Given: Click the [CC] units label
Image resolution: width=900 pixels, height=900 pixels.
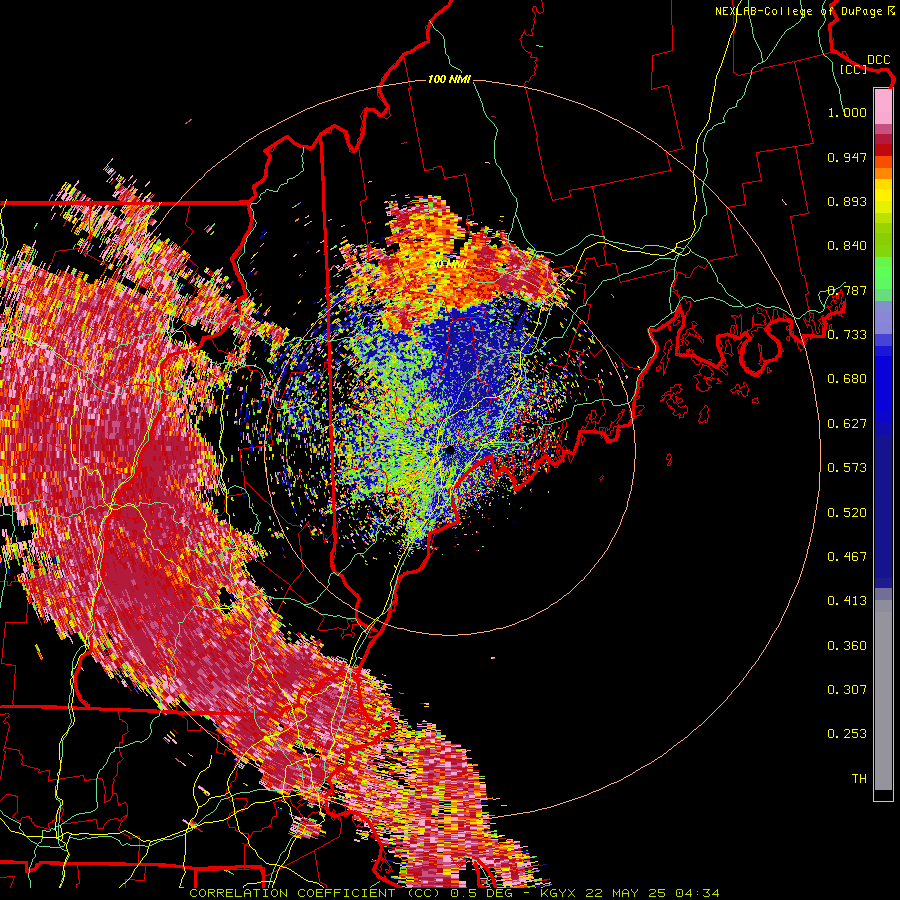Looking at the screenshot, I should pyautogui.click(x=853, y=69).
